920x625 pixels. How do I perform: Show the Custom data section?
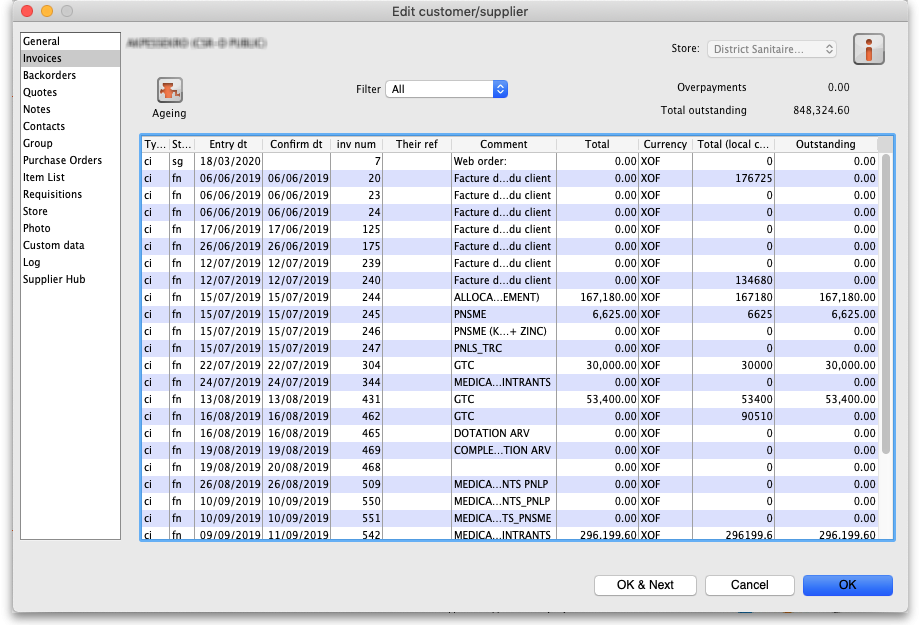tap(53, 245)
